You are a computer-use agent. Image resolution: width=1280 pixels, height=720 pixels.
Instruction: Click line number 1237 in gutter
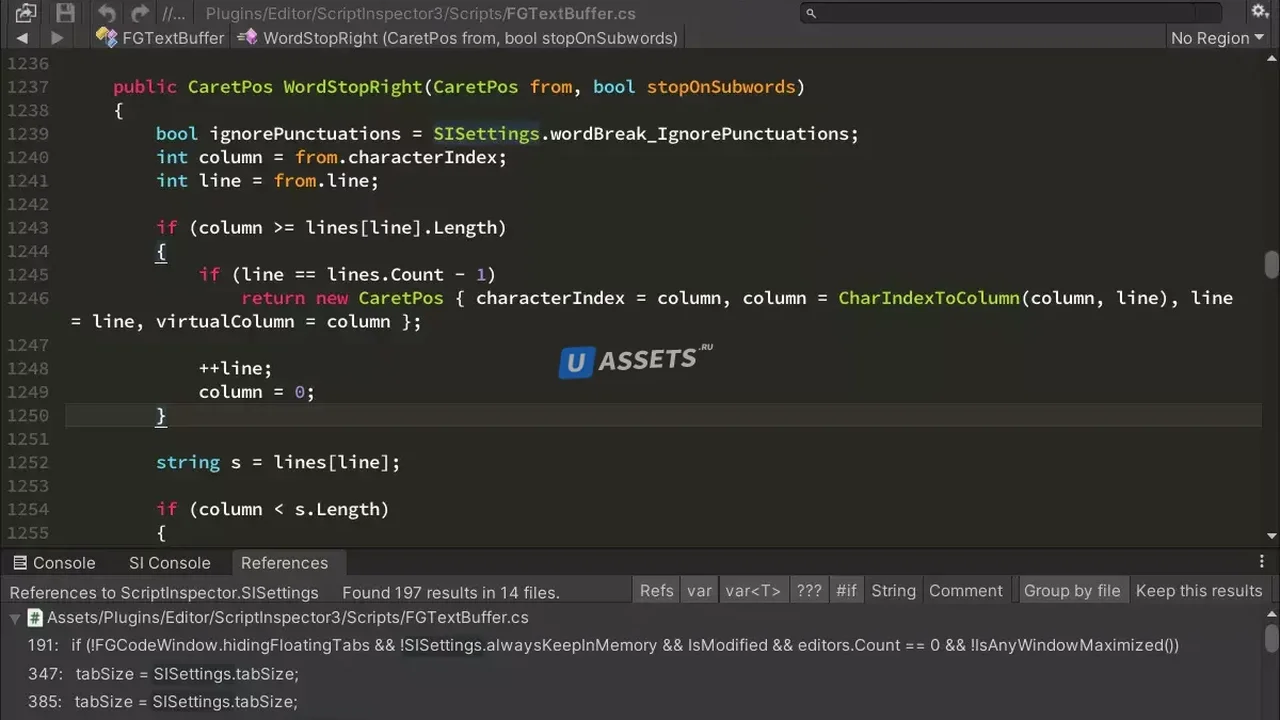pos(28,87)
